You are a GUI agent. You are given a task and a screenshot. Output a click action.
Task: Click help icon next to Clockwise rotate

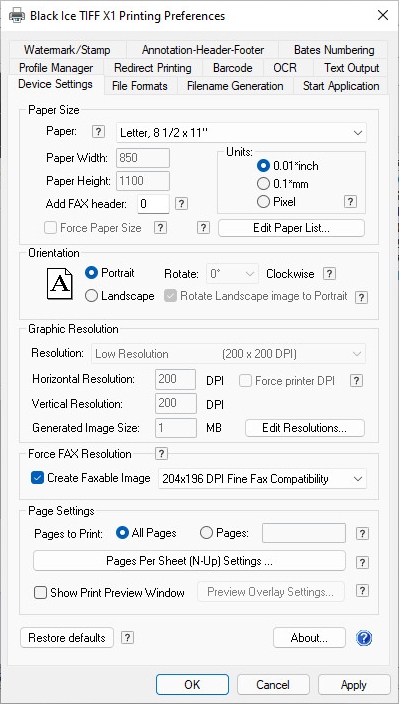coord(330,273)
